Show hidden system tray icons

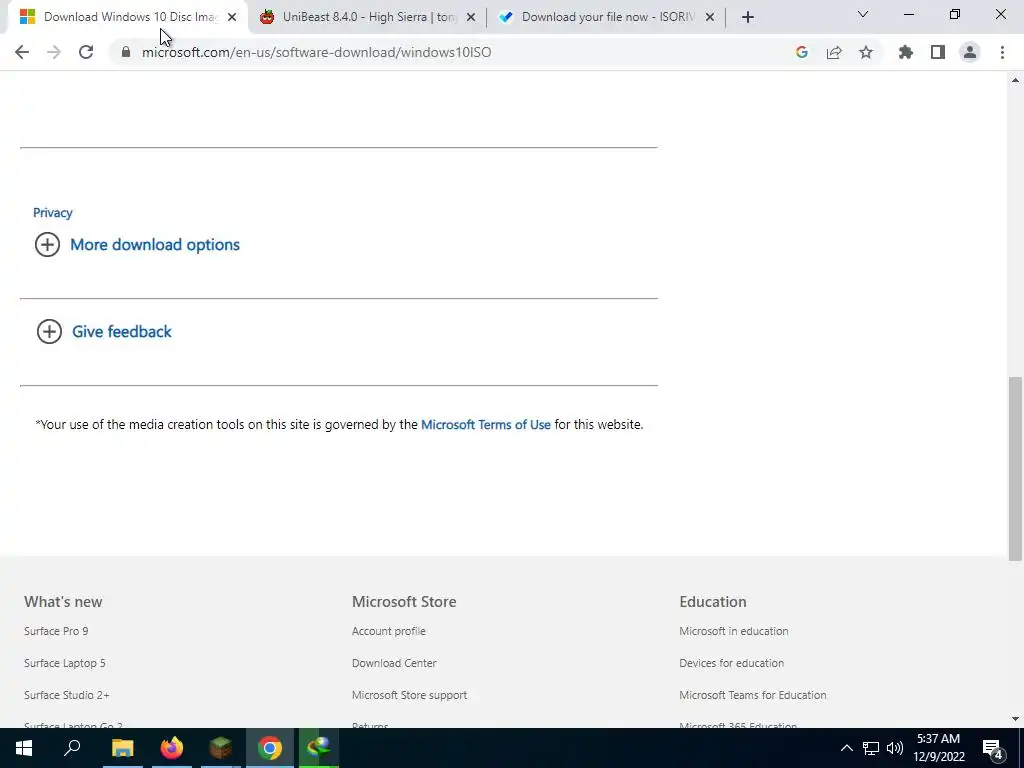[846, 748]
